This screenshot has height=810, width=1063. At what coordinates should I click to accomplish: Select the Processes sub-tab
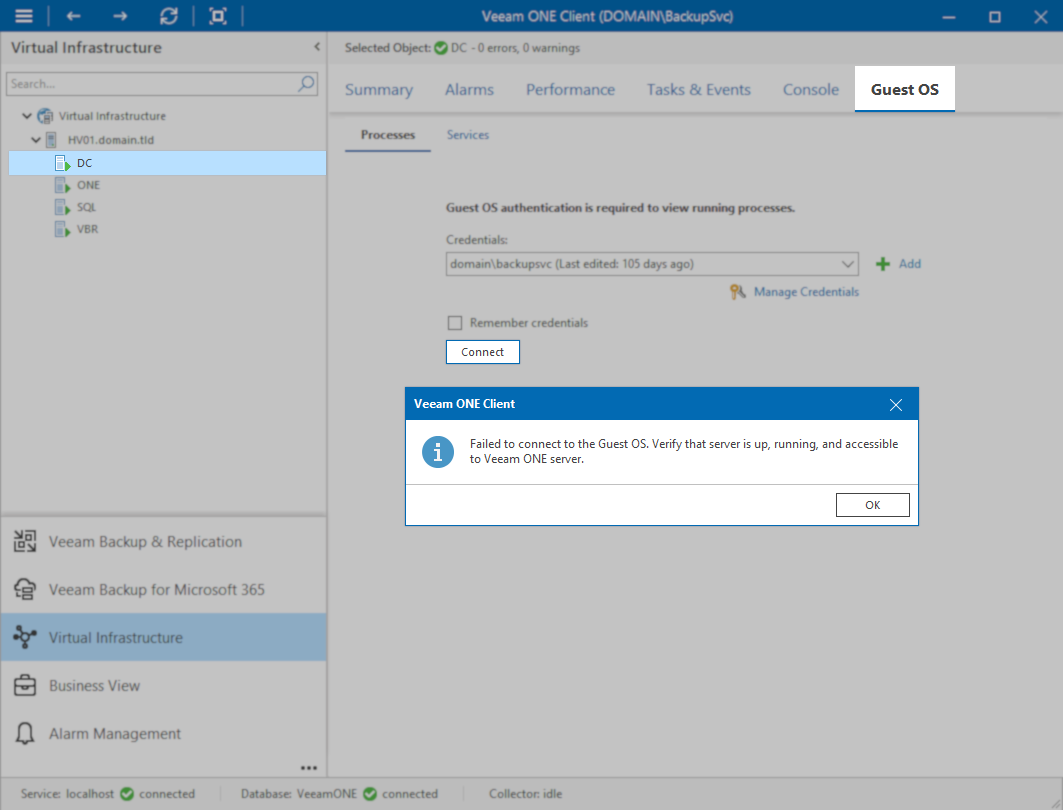[388, 135]
